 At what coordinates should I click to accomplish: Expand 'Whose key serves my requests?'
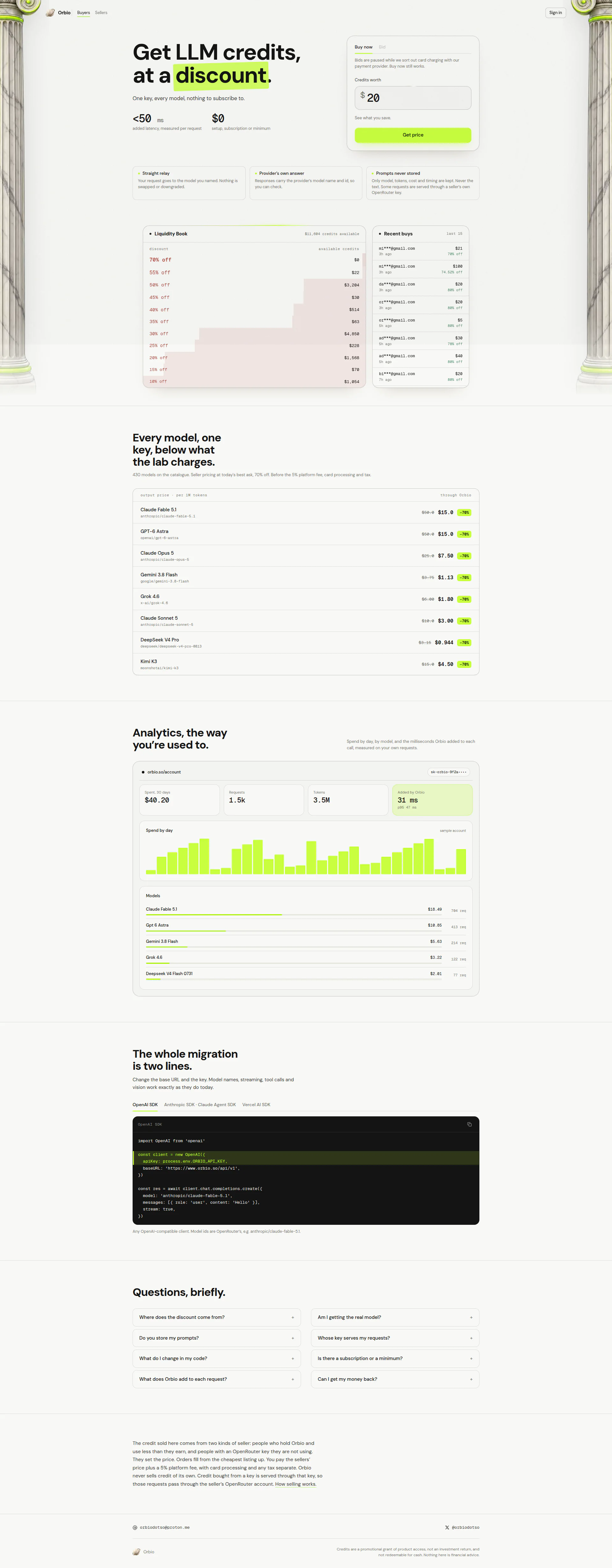(x=395, y=1338)
